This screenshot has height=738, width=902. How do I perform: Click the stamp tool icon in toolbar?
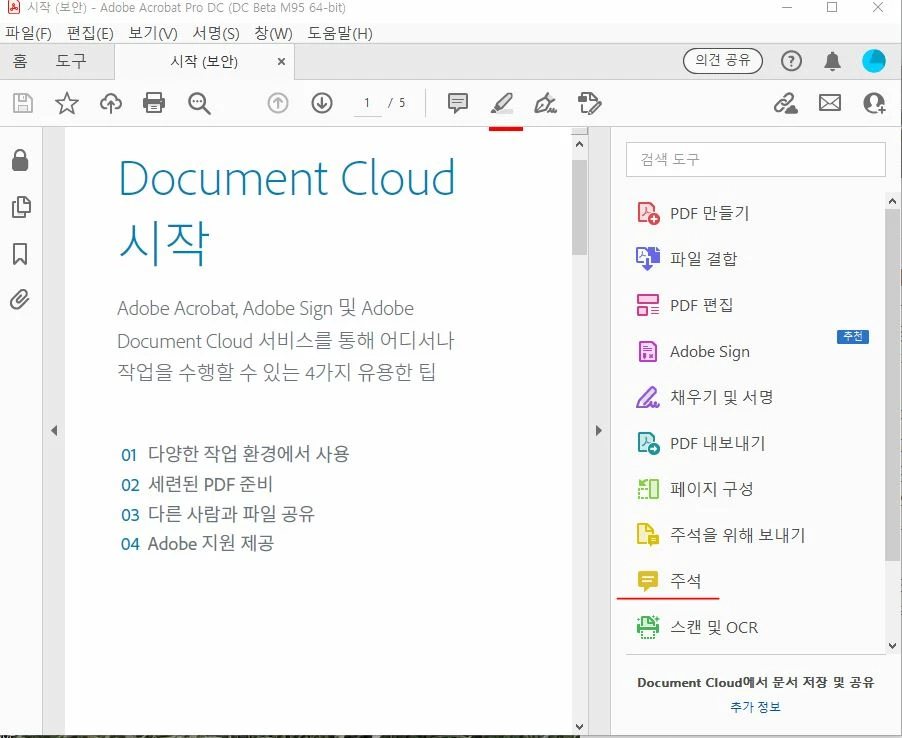[590, 104]
